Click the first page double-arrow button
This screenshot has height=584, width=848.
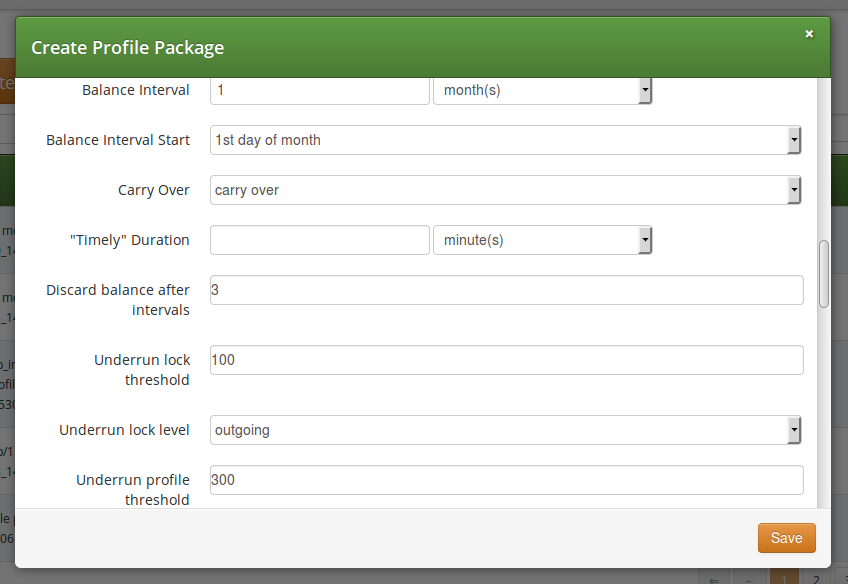click(x=714, y=579)
